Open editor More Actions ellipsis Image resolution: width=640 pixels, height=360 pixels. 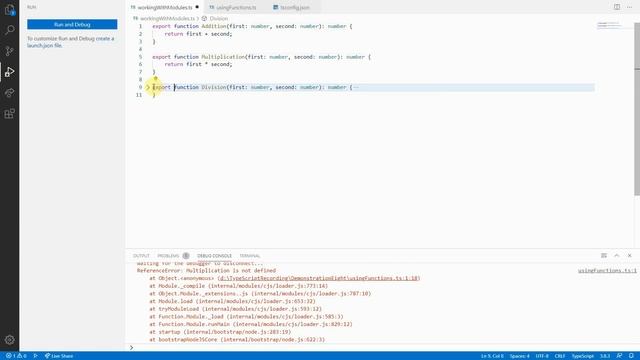(629, 7)
